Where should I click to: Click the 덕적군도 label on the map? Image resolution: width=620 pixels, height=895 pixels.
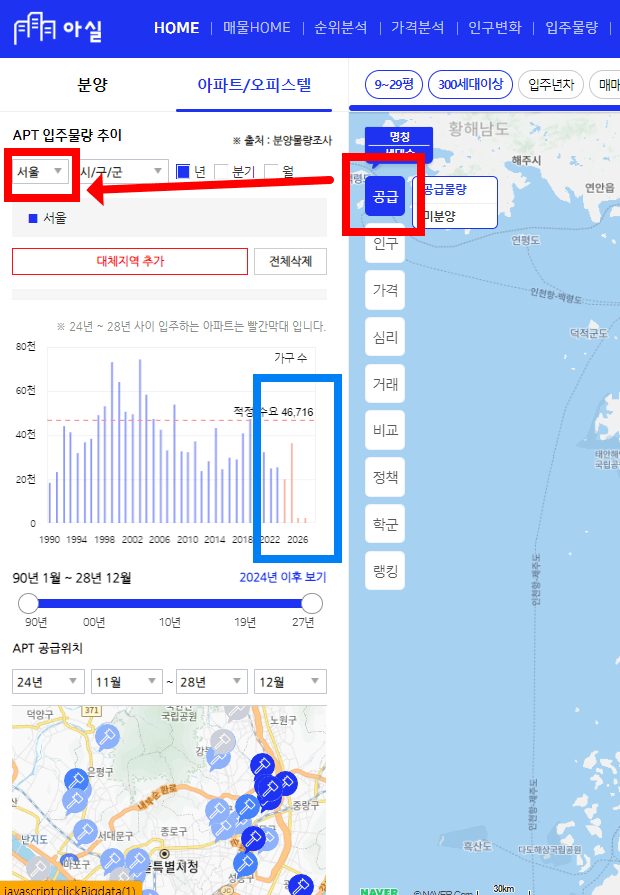(x=589, y=333)
